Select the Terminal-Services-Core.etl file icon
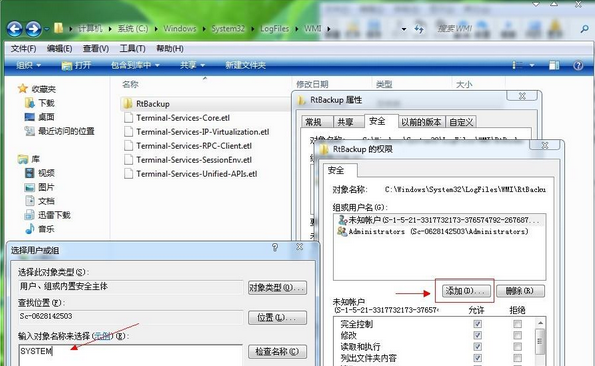The image size is (595, 366). pyautogui.click(x=129, y=118)
